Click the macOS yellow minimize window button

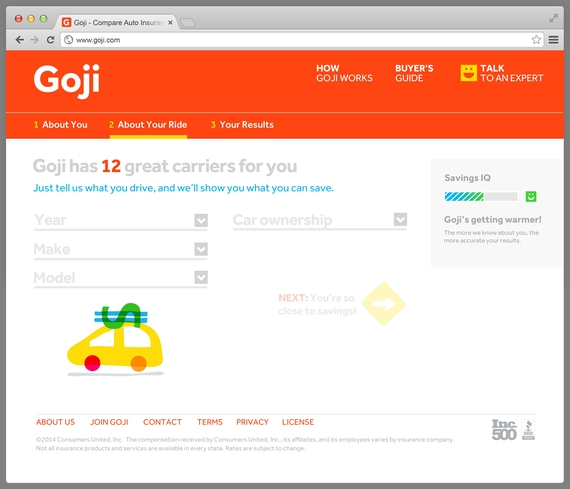pyautogui.click(x=31, y=19)
